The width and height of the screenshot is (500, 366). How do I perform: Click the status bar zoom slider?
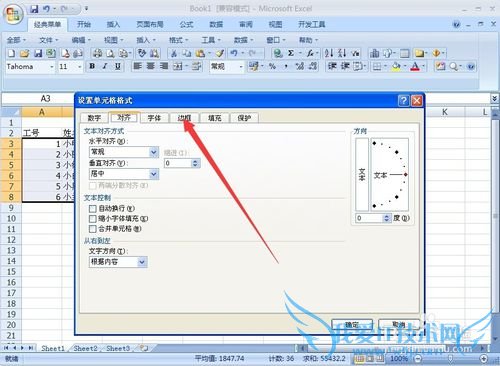click(451, 359)
